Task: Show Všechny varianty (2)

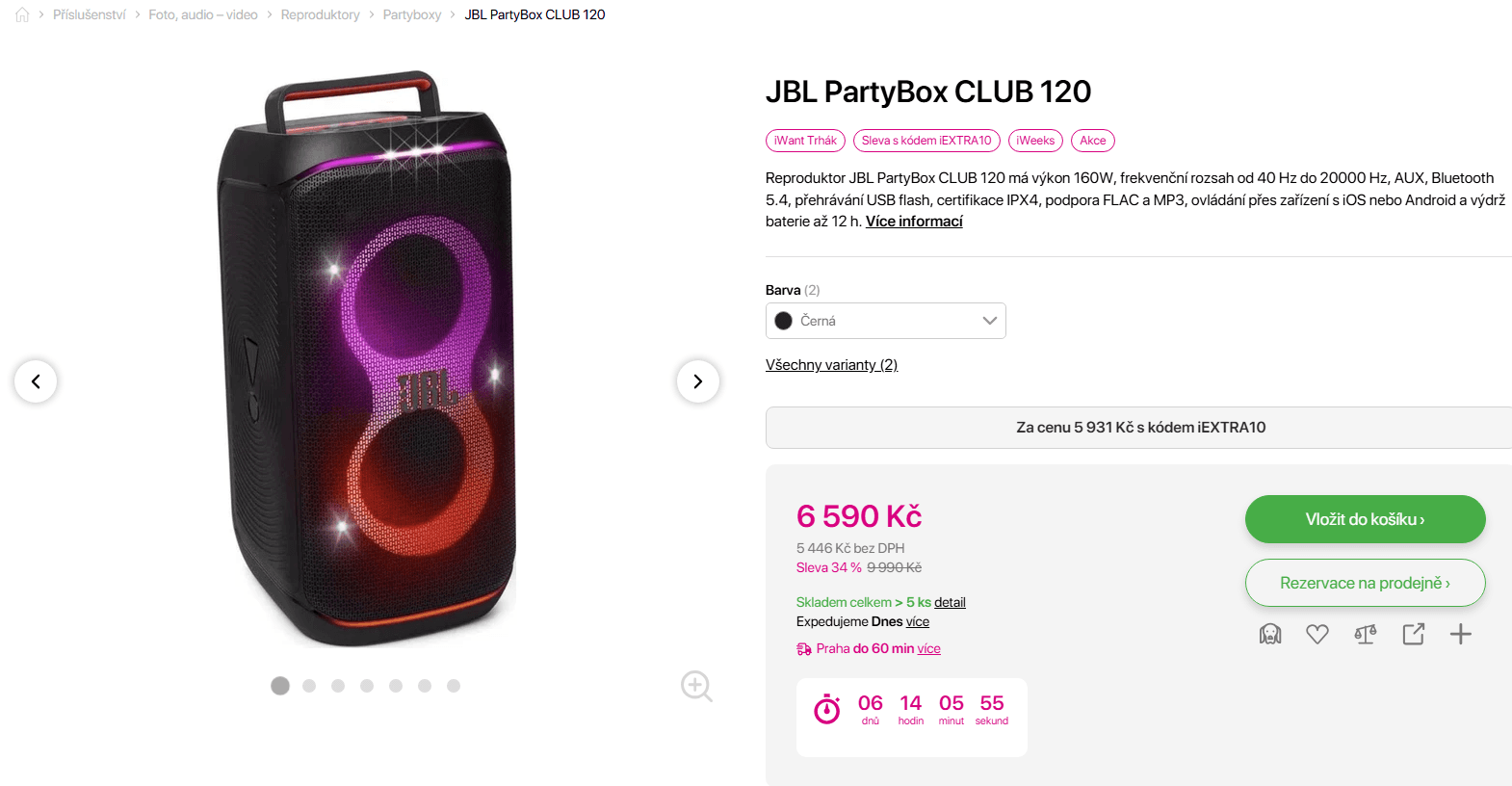Action: click(830, 364)
